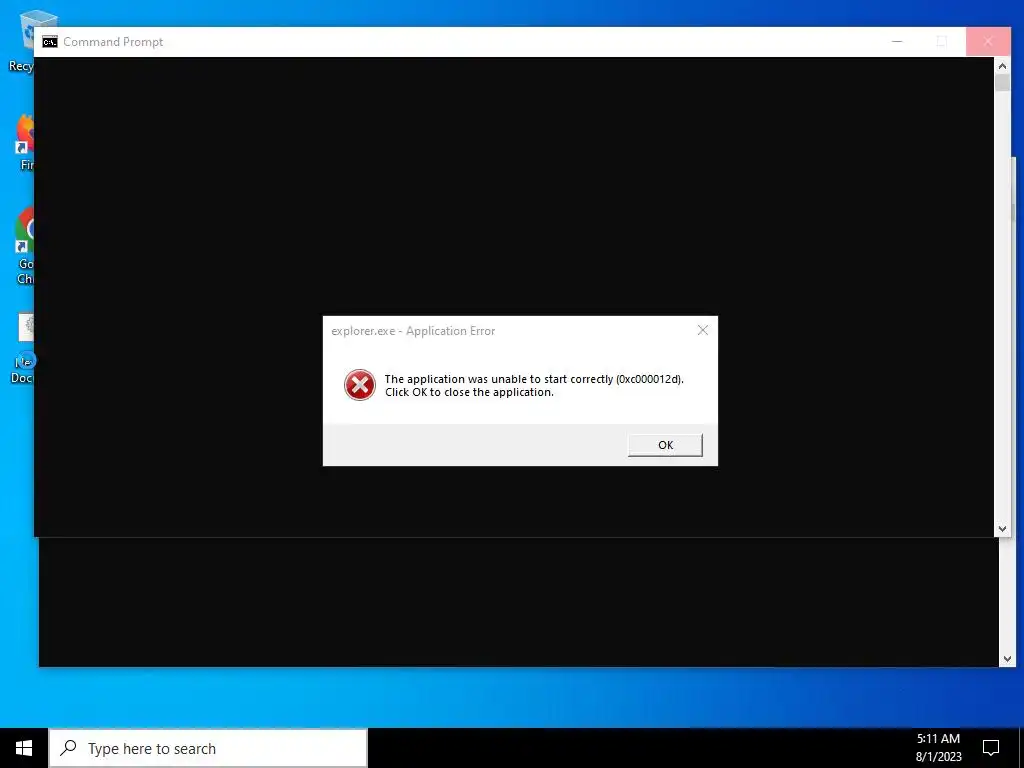Select the Firefox desktop shortcut

click(24, 142)
